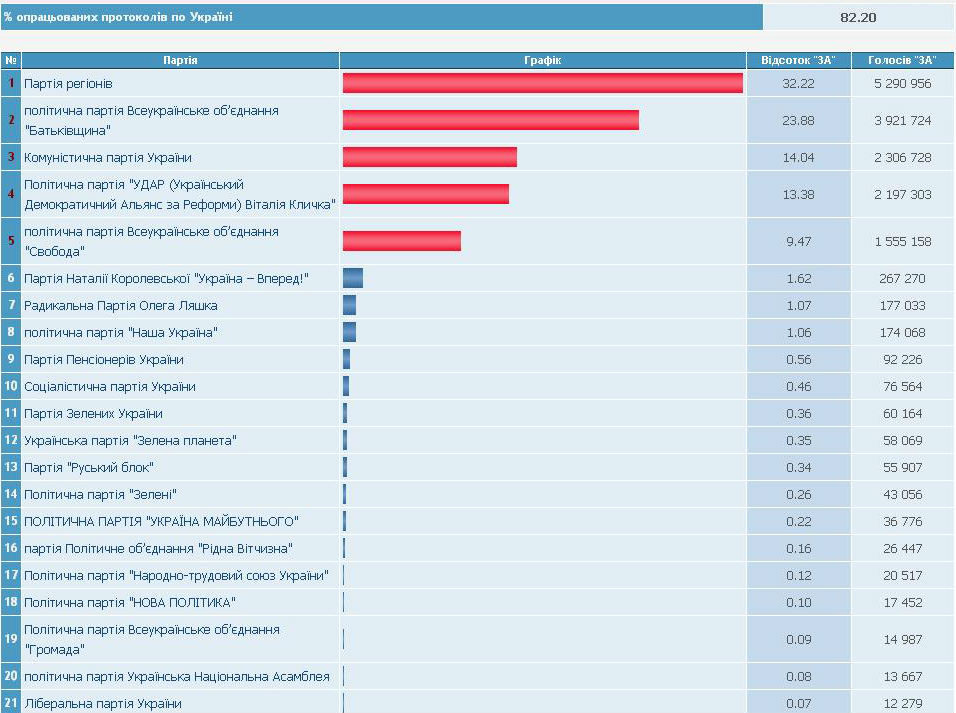Click "Ліберальна партія України"
Viewport: 956px width, 713px height.
(103, 703)
